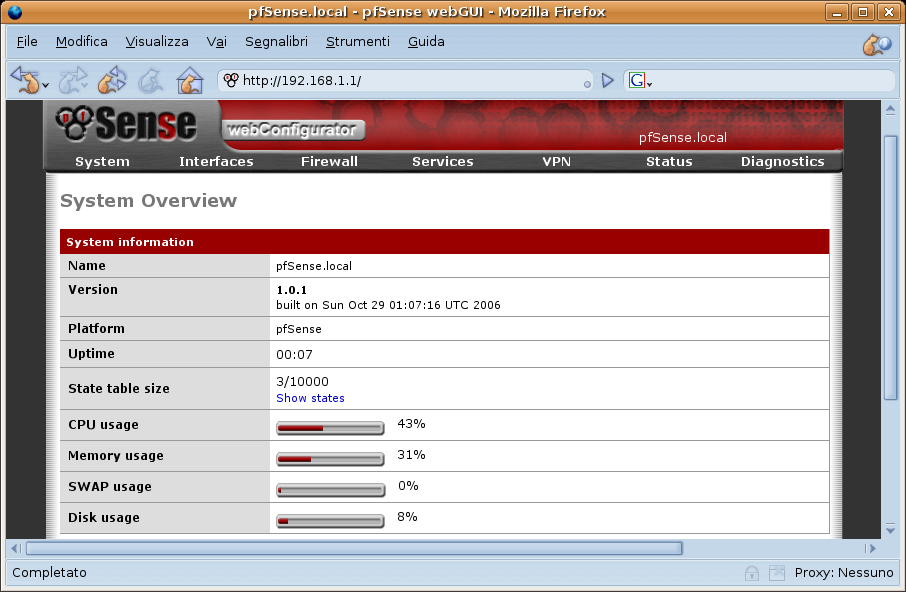Click the padlock security icon in status bar
Viewport: 906px width, 592px height.
[751, 573]
